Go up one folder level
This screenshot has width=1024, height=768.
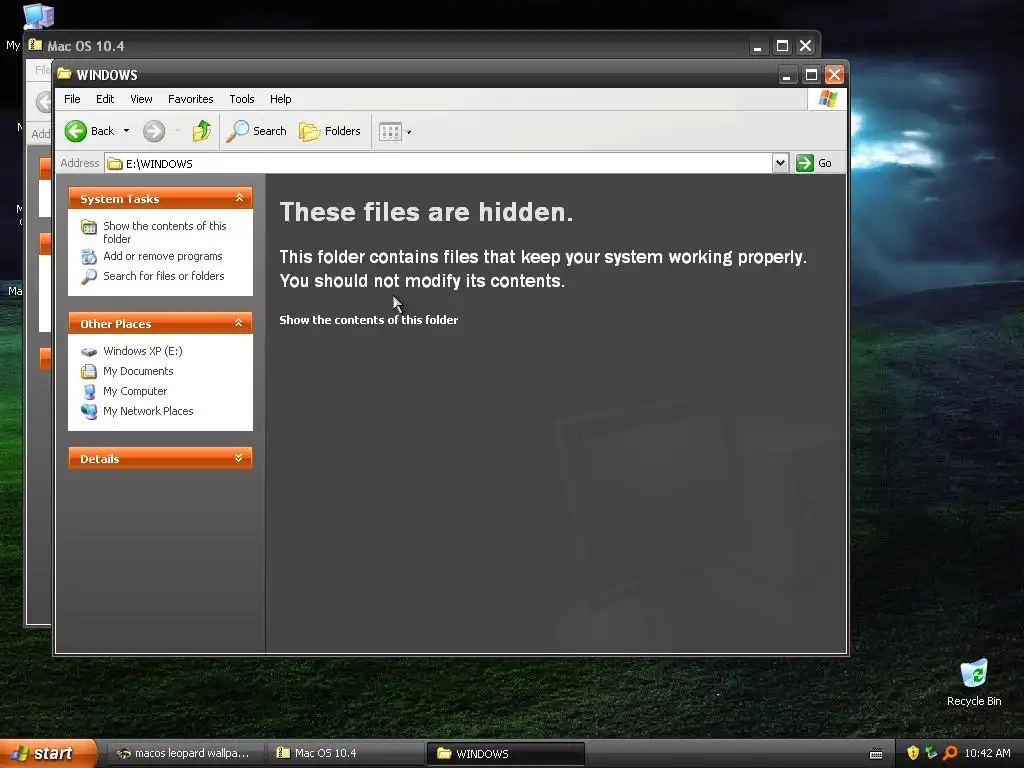coord(202,131)
